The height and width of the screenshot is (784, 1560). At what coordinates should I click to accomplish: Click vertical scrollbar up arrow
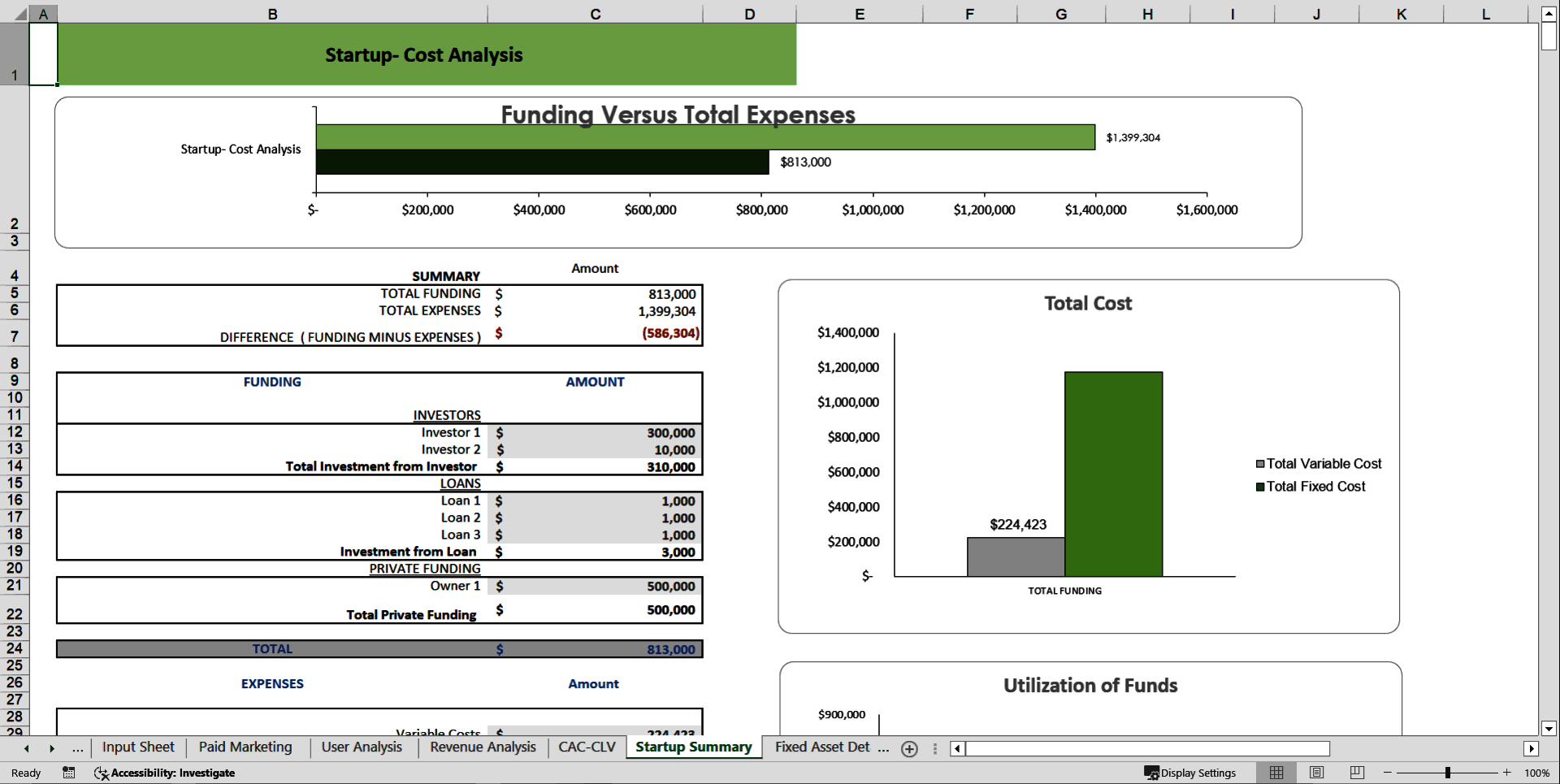click(x=1549, y=14)
